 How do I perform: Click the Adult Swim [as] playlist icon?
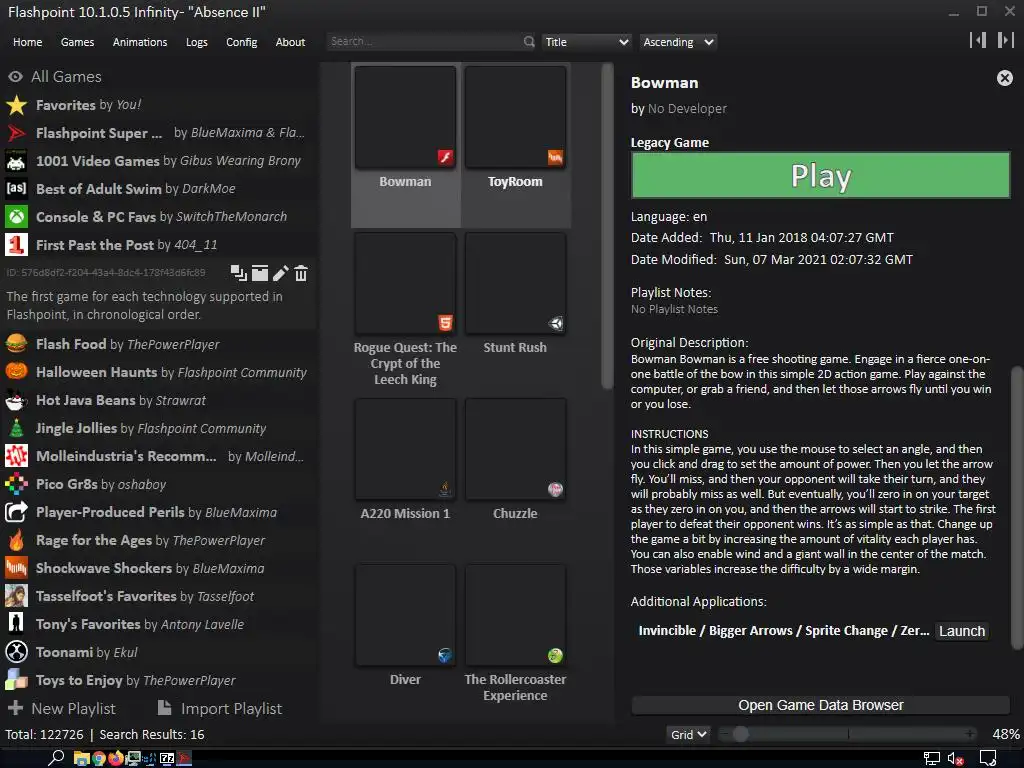click(x=16, y=189)
